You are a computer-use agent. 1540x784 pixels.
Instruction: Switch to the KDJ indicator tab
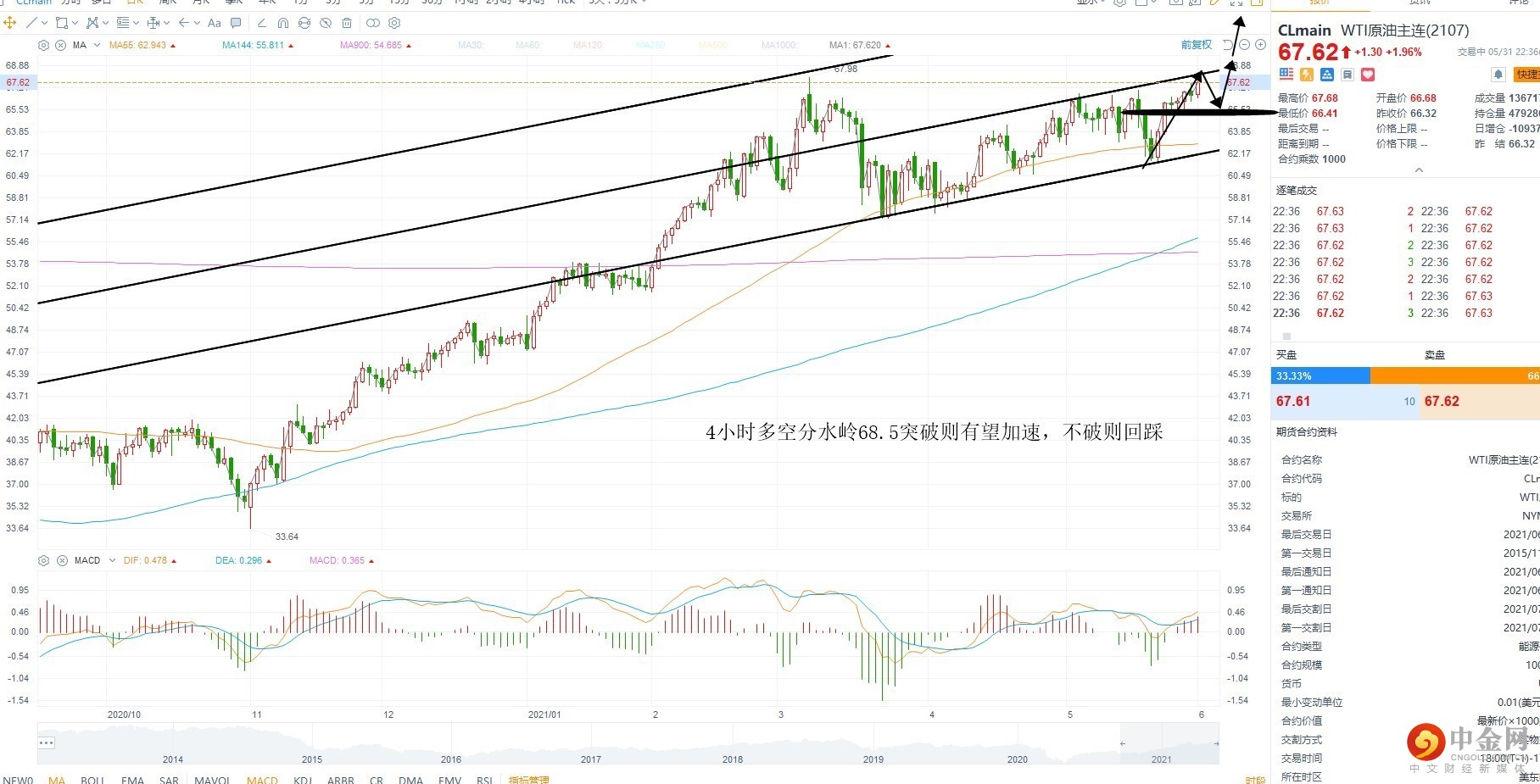[303, 780]
